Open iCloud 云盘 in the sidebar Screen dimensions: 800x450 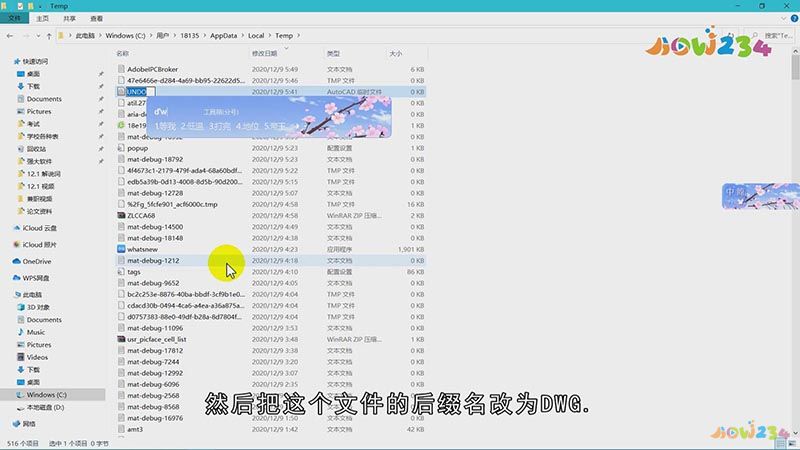point(39,228)
